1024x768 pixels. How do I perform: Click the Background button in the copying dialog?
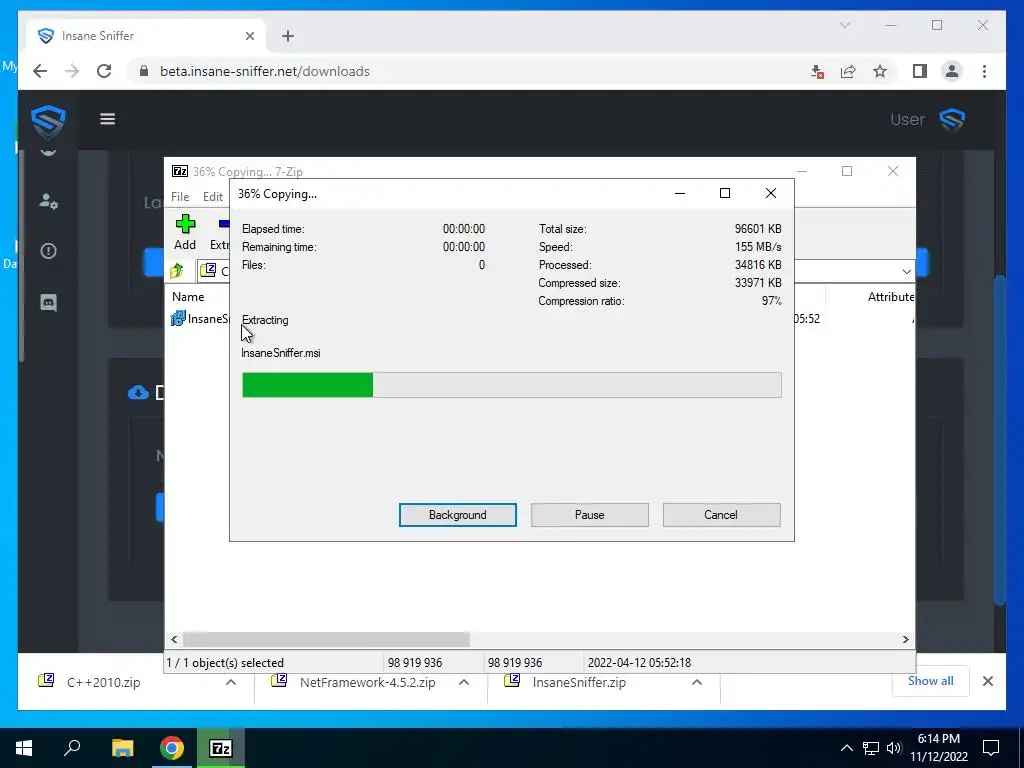click(457, 515)
